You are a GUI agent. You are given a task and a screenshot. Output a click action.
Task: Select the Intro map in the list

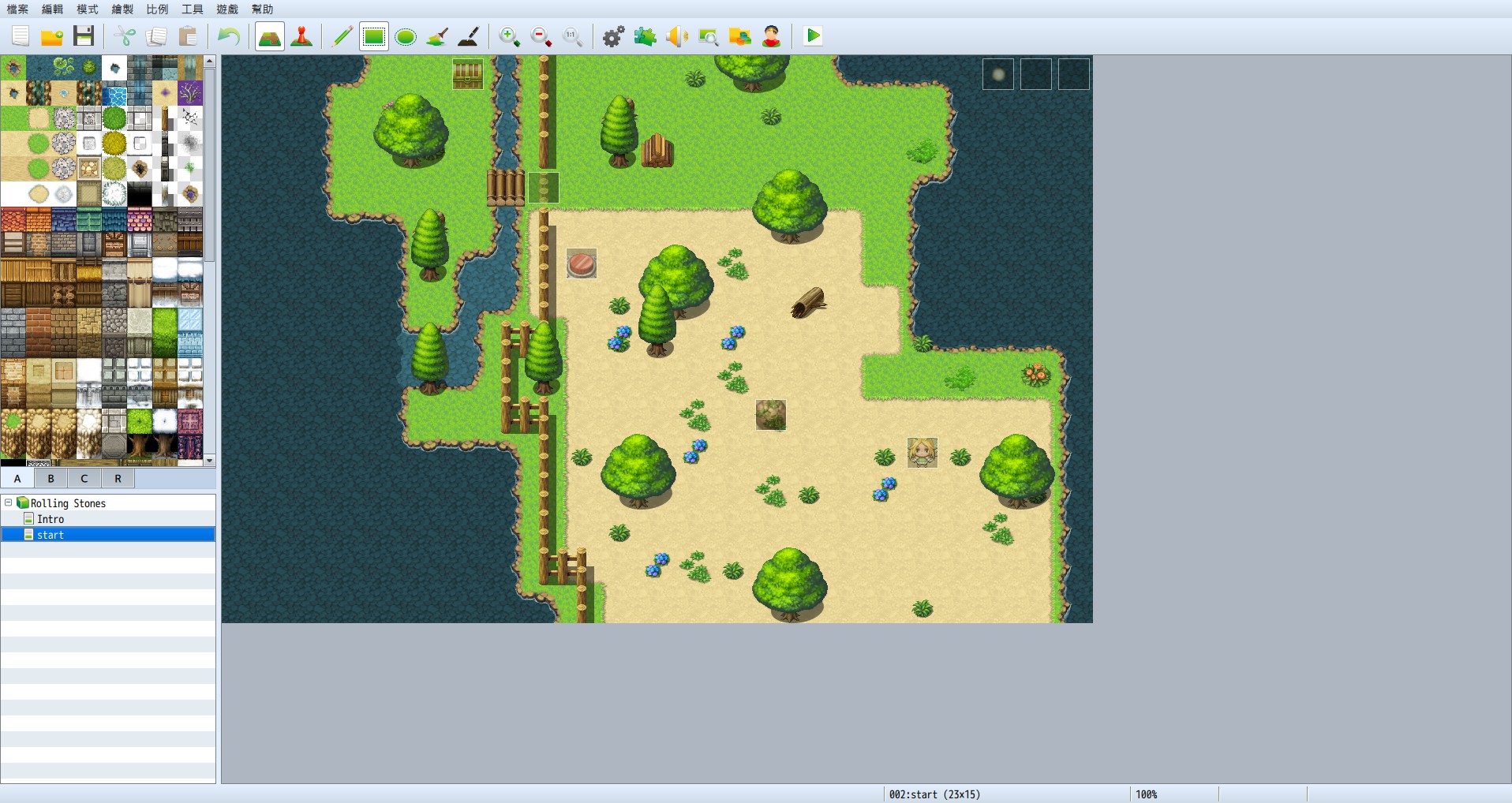pos(51,519)
